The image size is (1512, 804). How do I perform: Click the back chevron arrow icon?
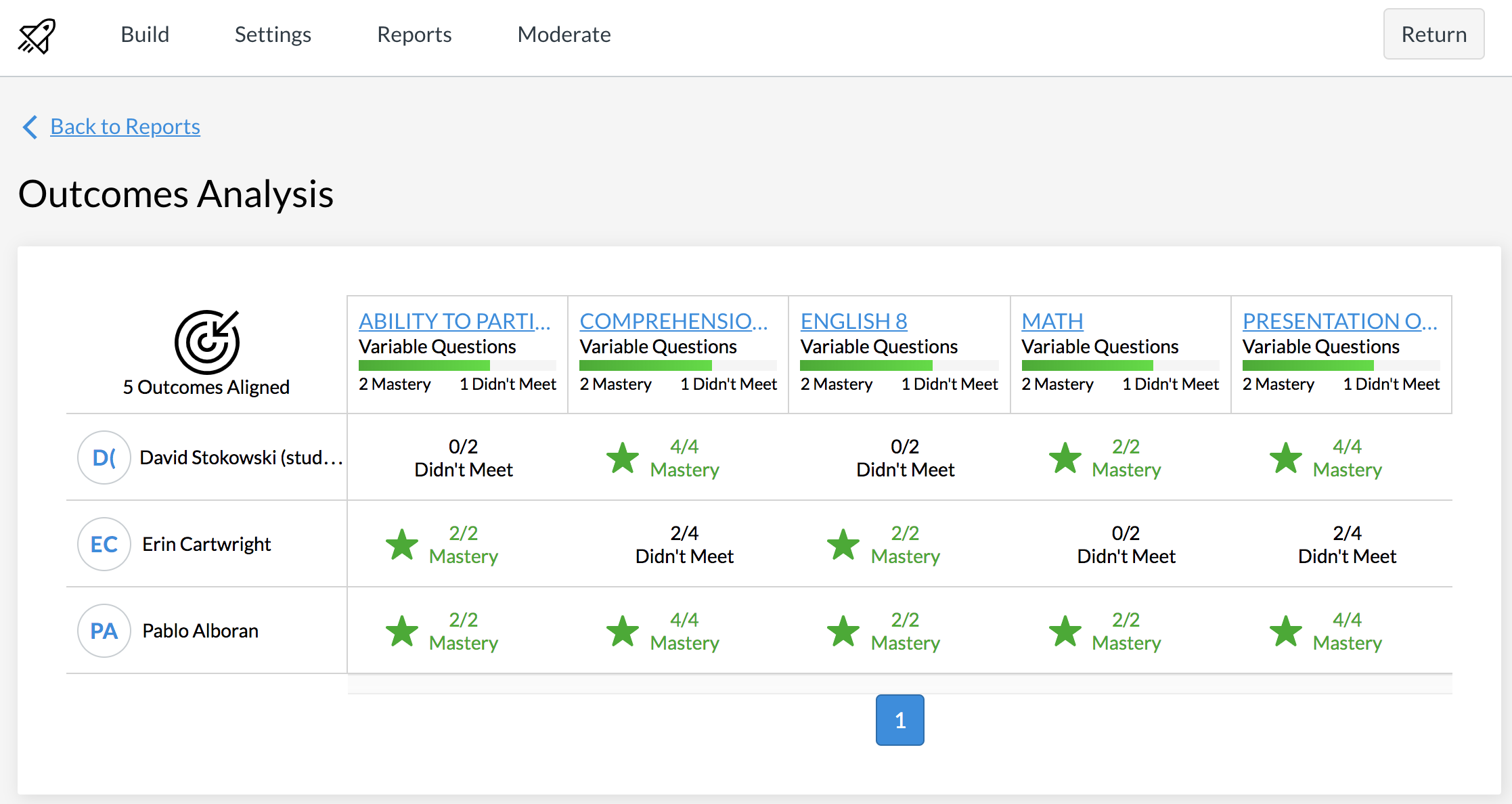(30, 127)
